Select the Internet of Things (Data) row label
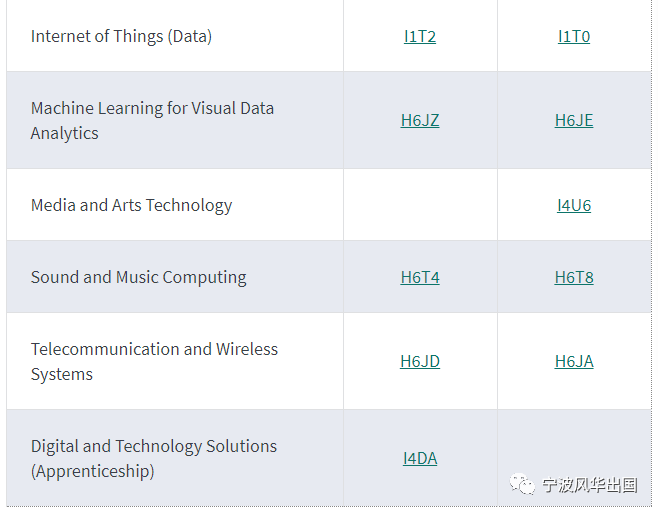 click(121, 37)
